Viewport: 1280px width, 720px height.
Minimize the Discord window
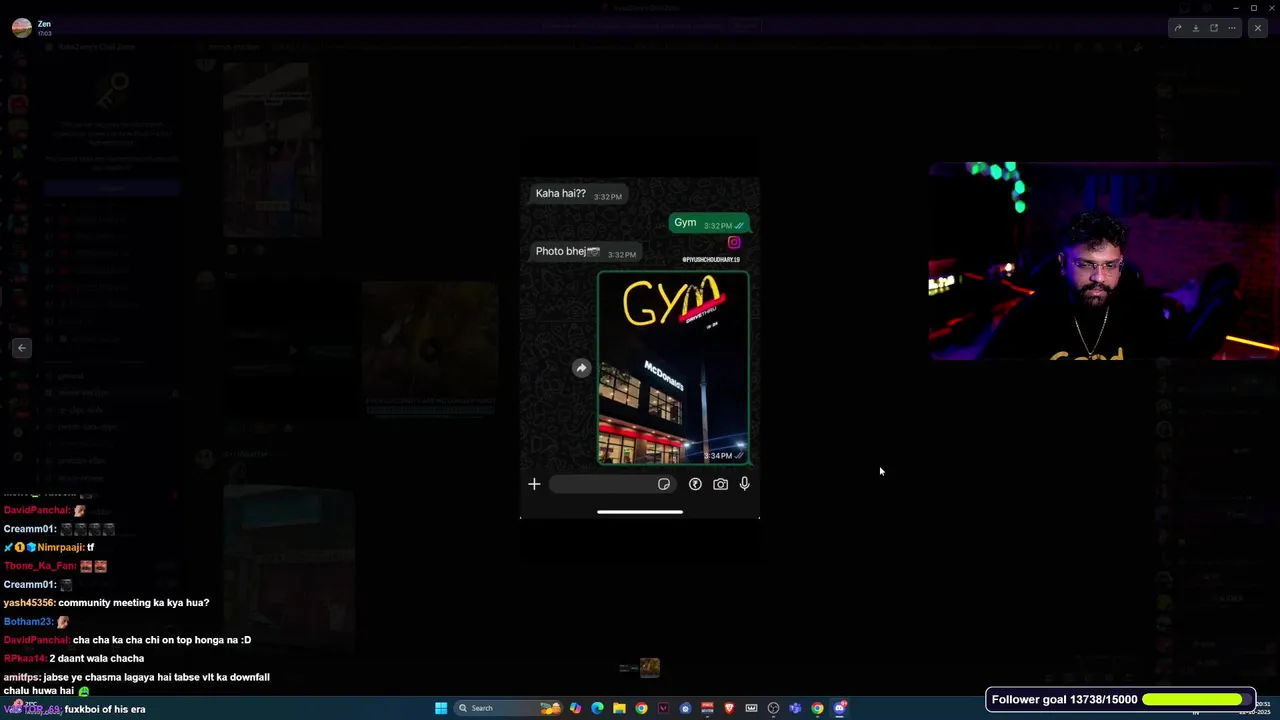point(1236,8)
